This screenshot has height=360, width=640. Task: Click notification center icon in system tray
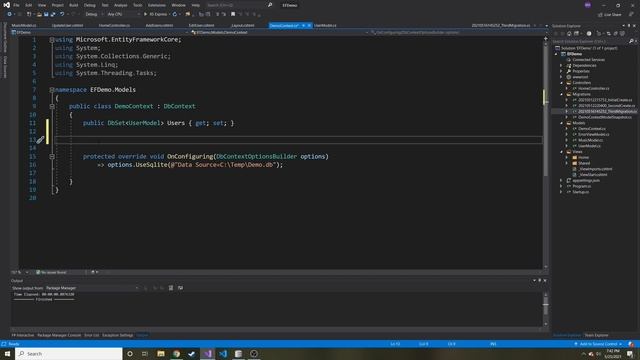coord(630,354)
